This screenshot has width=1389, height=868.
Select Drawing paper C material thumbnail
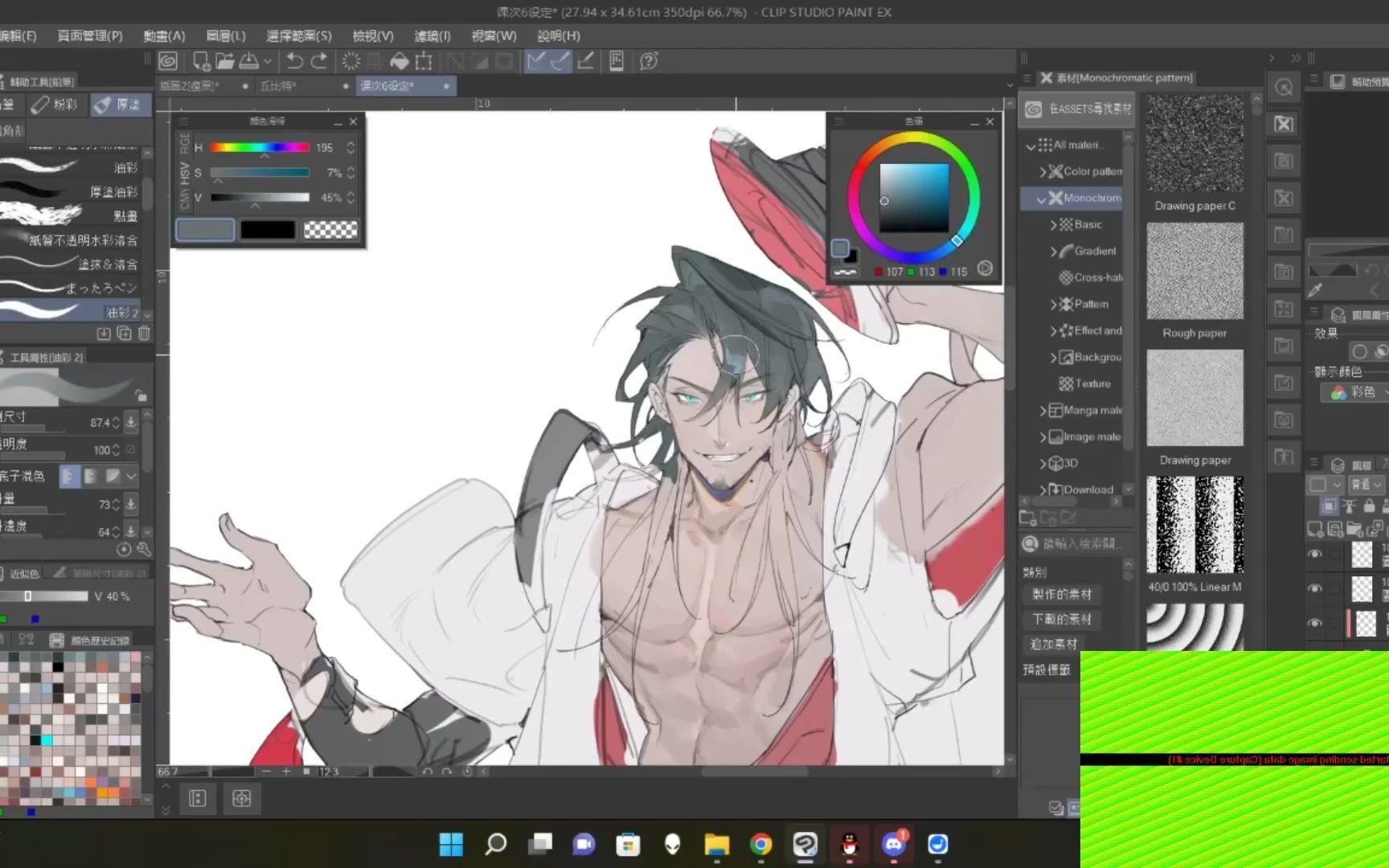[x=1194, y=144]
